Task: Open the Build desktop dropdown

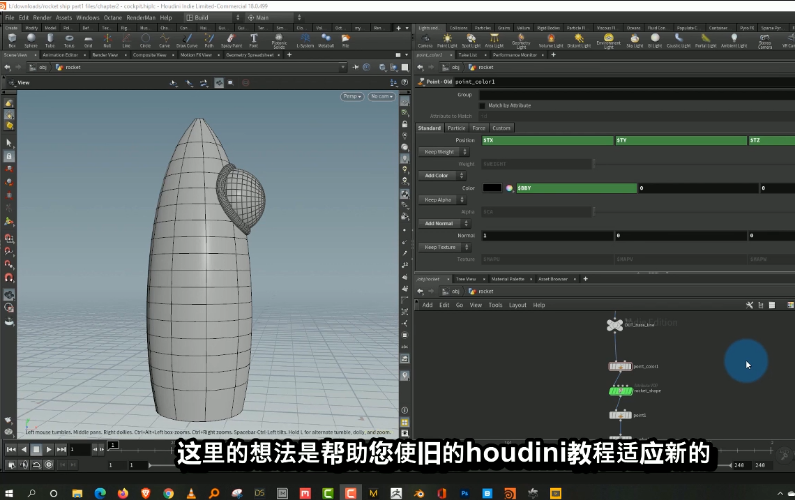Action: pos(212,17)
